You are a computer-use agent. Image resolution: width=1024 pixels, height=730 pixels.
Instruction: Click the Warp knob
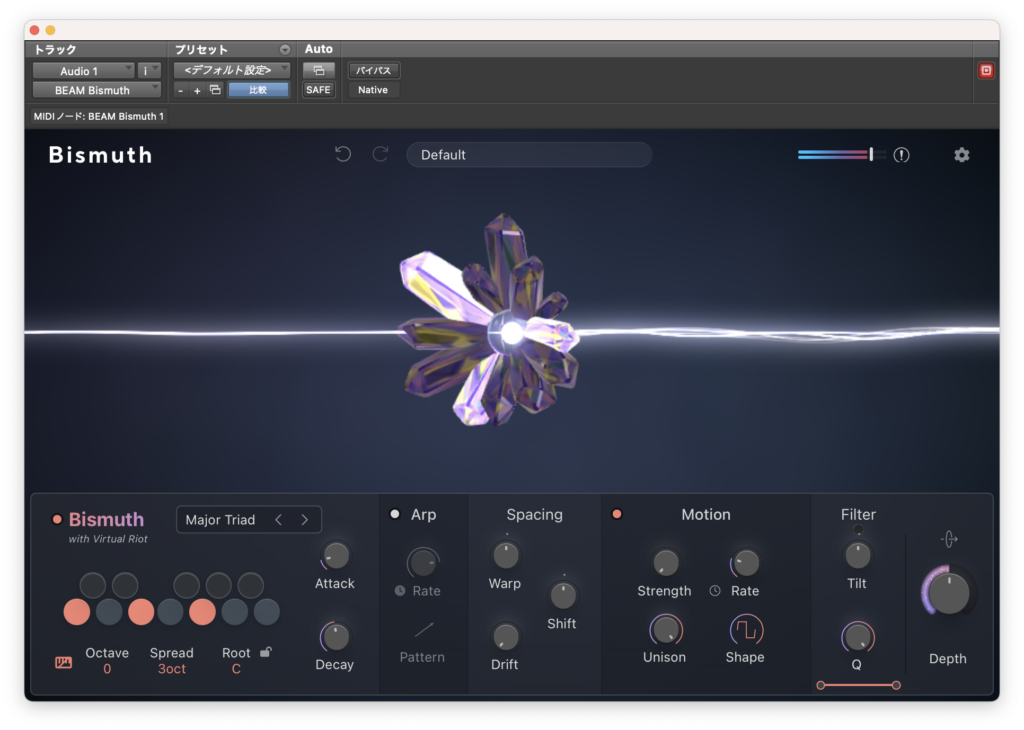click(505, 556)
